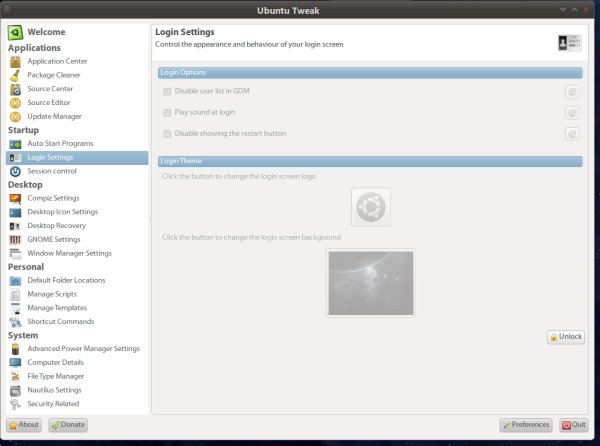The width and height of the screenshot is (600, 446).
Task: Click the Update Manager icon
Action: tap(15, 117)
